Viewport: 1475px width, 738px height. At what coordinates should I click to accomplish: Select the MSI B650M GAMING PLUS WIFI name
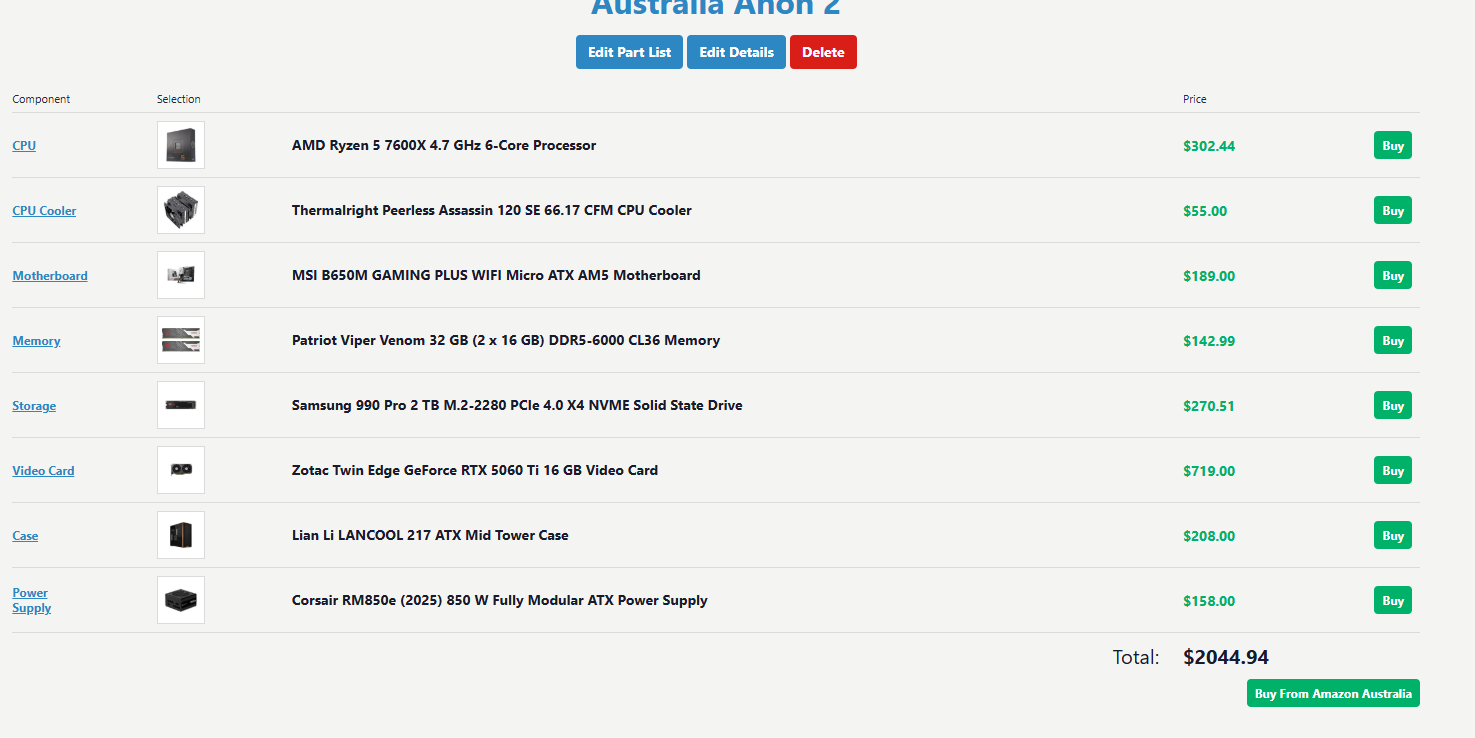496,275
